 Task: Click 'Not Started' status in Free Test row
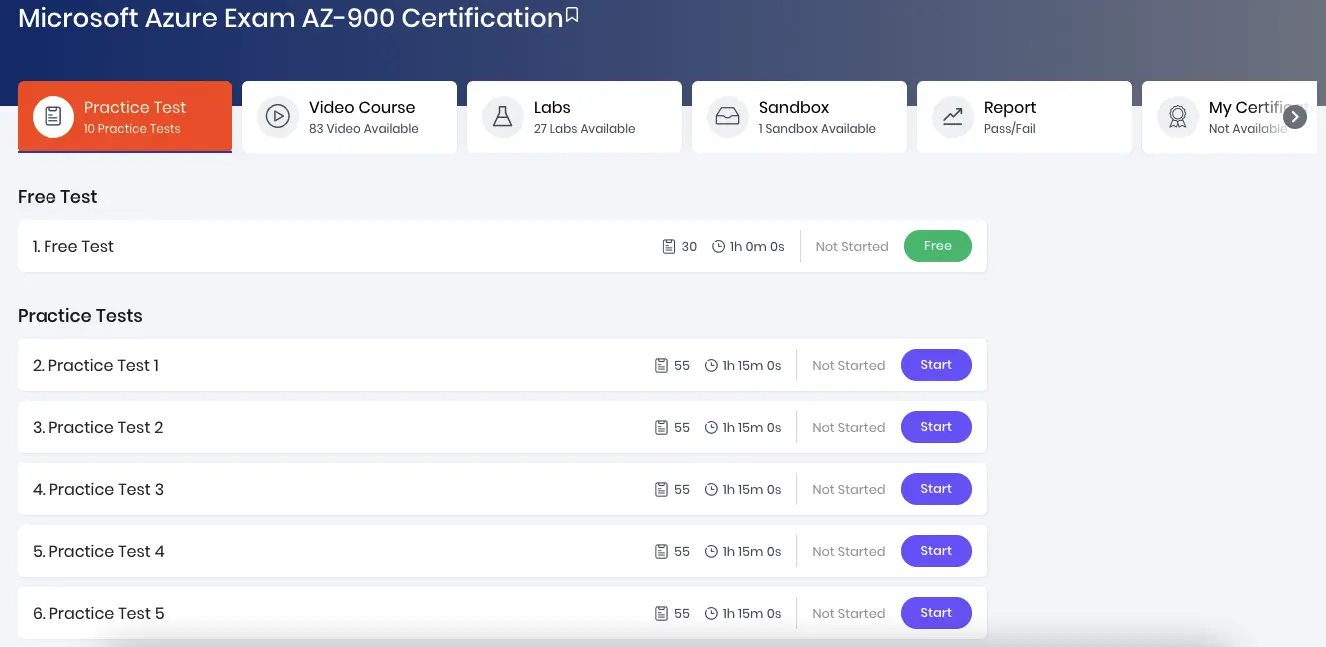tap(852, 246)
